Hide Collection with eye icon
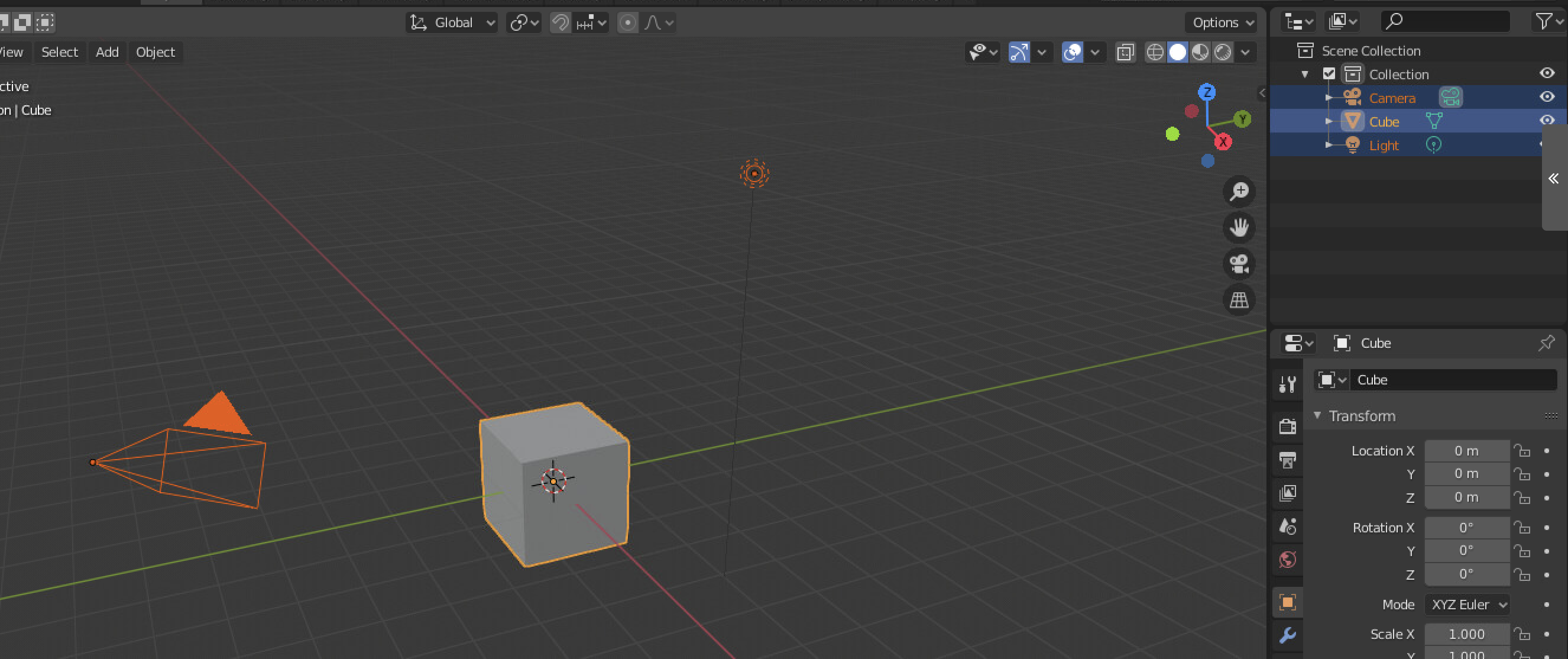 point(1547,73)
